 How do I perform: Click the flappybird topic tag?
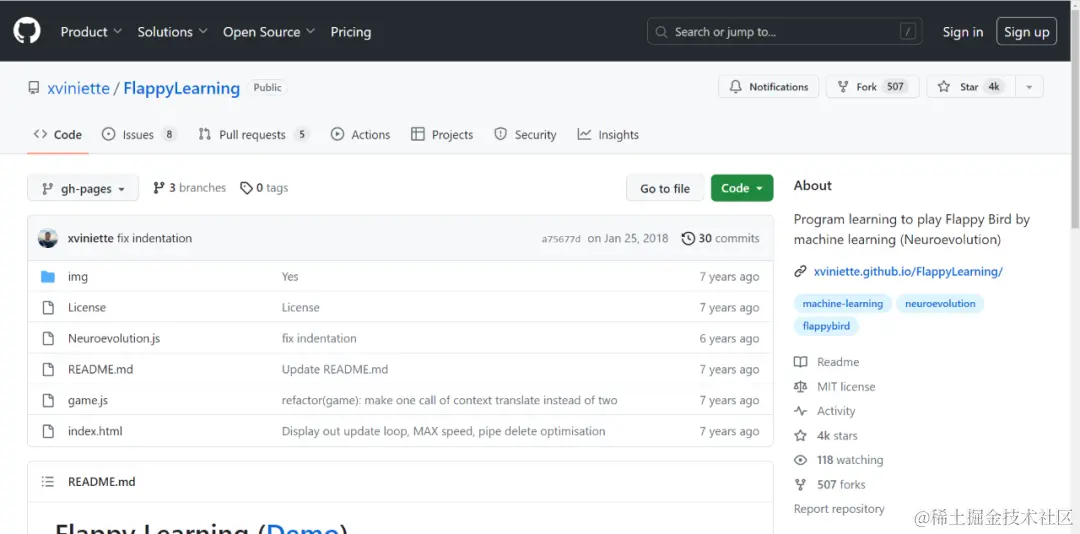[826, 326]
